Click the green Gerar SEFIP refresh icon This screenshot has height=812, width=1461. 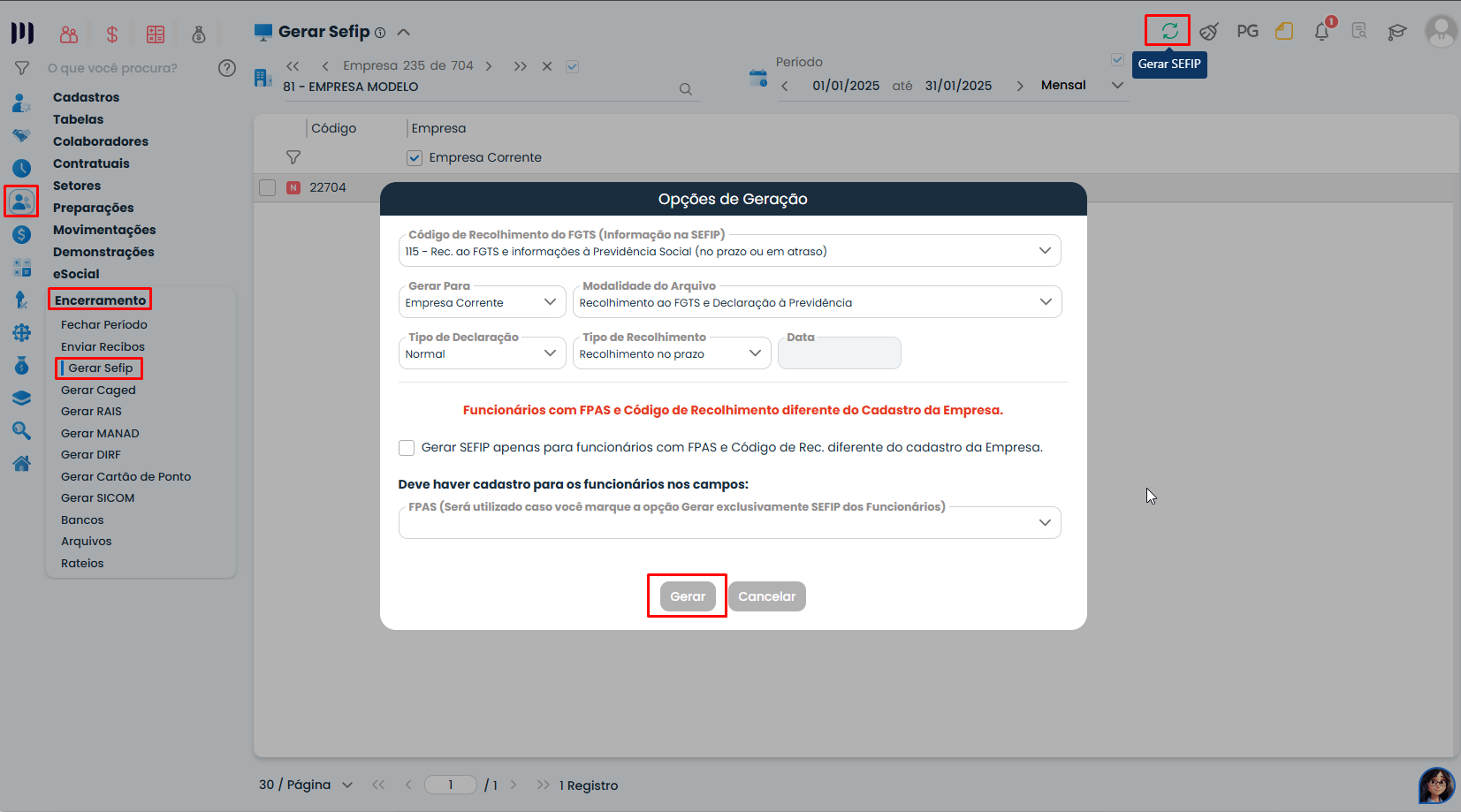tap(1168, 31)
